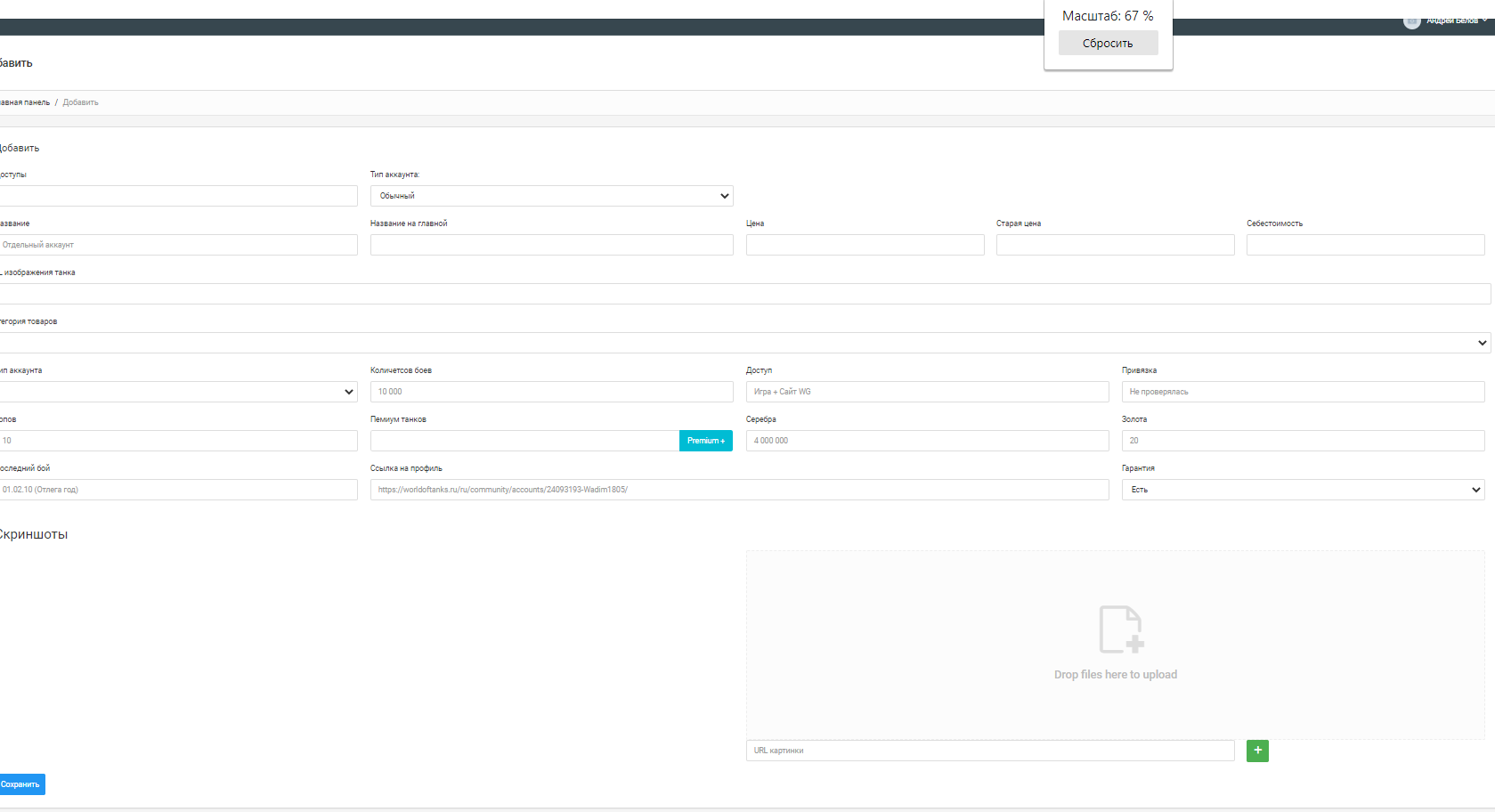Click the user avatar in top bar
Viewport: 1495px width, 812px height.
pyautogui.click(x=1411, y=21)
